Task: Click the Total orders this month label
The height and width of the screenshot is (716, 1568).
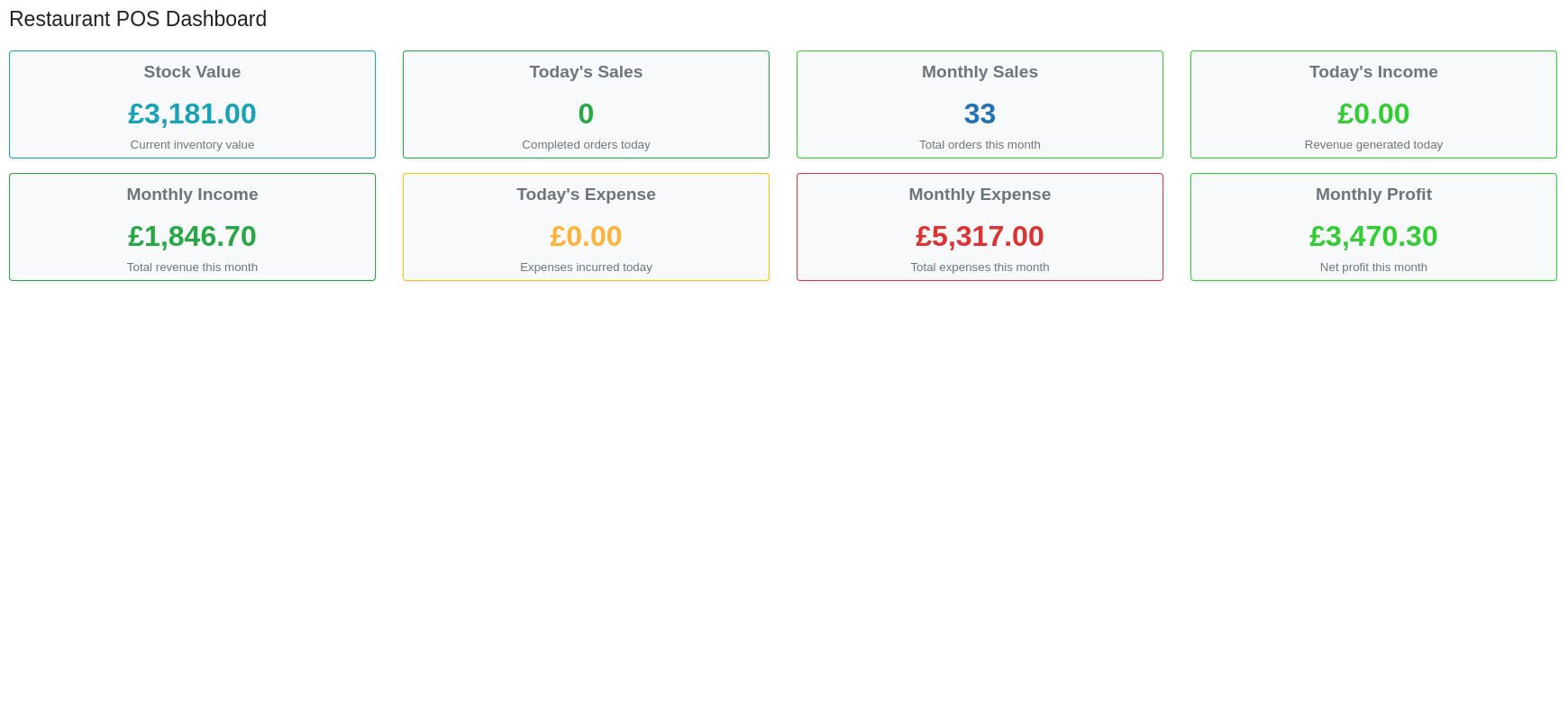Action: click(x=980, y=144)
